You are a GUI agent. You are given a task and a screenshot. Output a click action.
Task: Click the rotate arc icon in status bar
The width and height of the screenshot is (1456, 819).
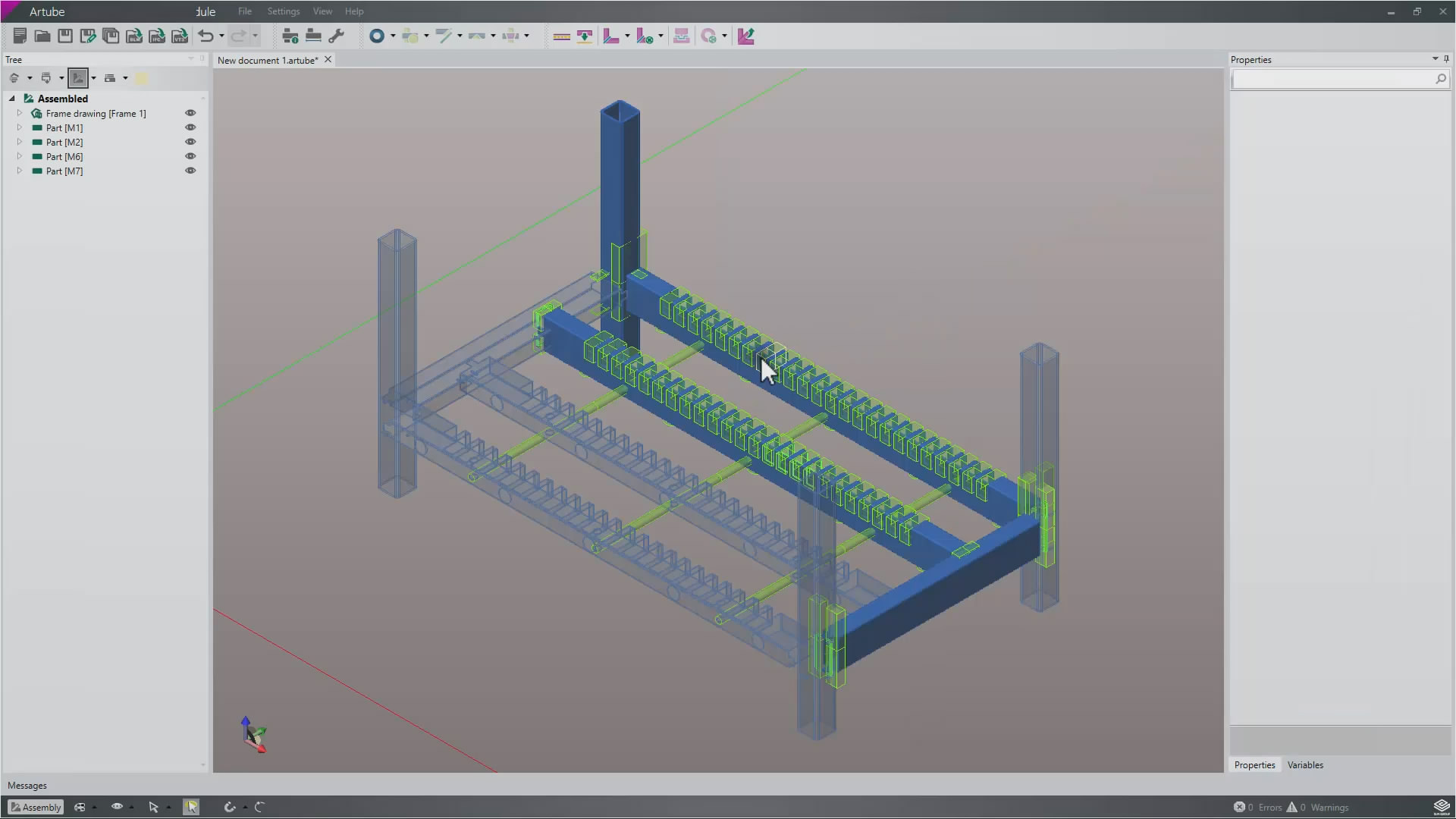[259, 807]
